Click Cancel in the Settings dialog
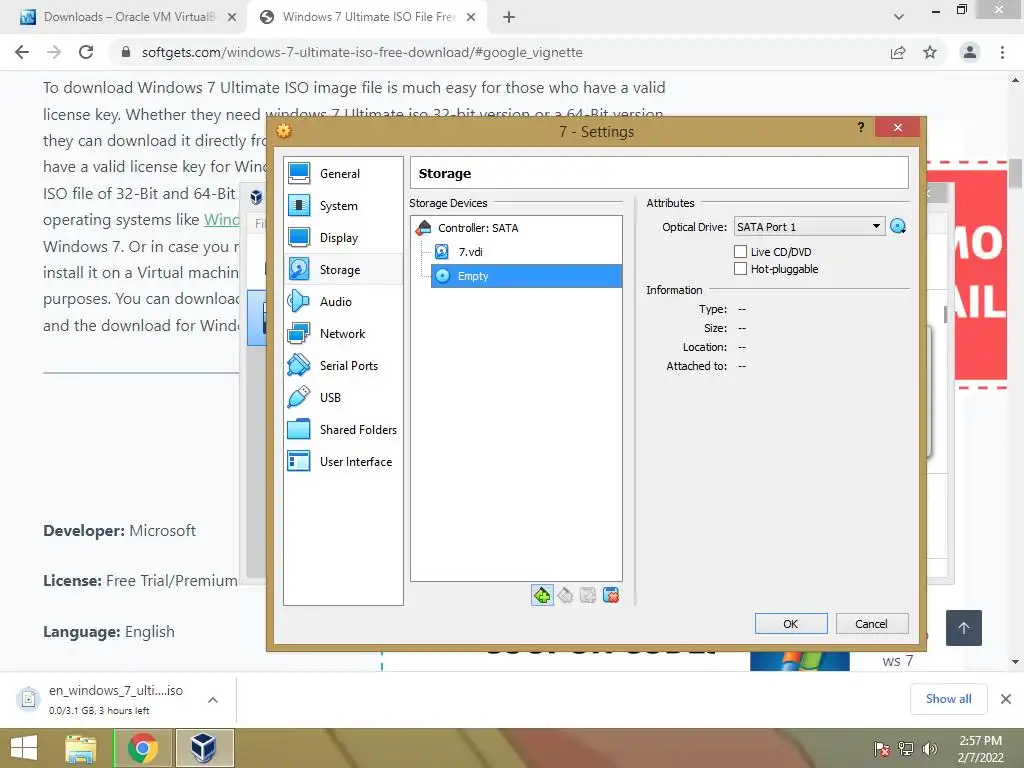1024x768 pixels. pyautogui.click(x=872, y=624)
